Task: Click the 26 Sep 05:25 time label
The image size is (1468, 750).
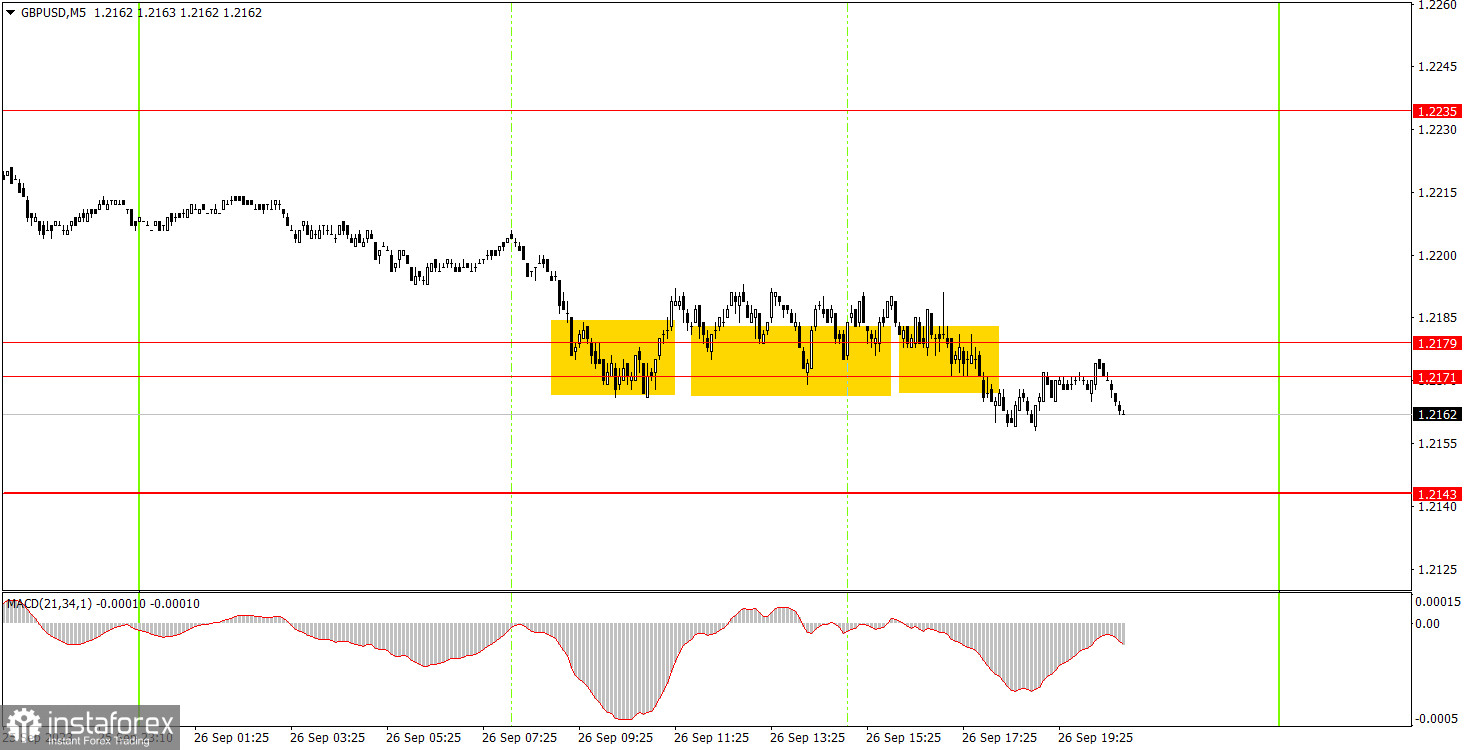Action: [423, 737]
